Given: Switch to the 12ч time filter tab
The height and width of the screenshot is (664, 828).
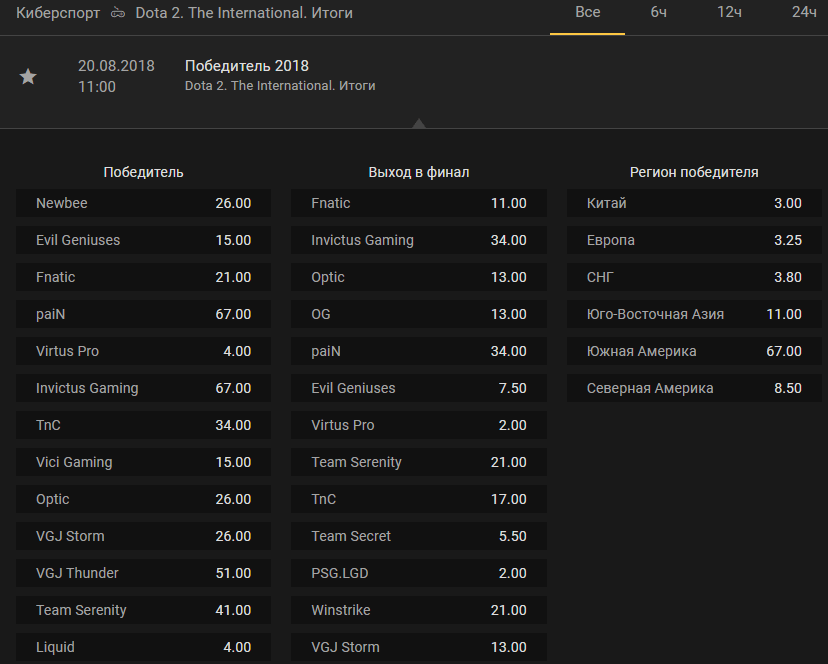Looking at the screenshot, I should [729, 12].
